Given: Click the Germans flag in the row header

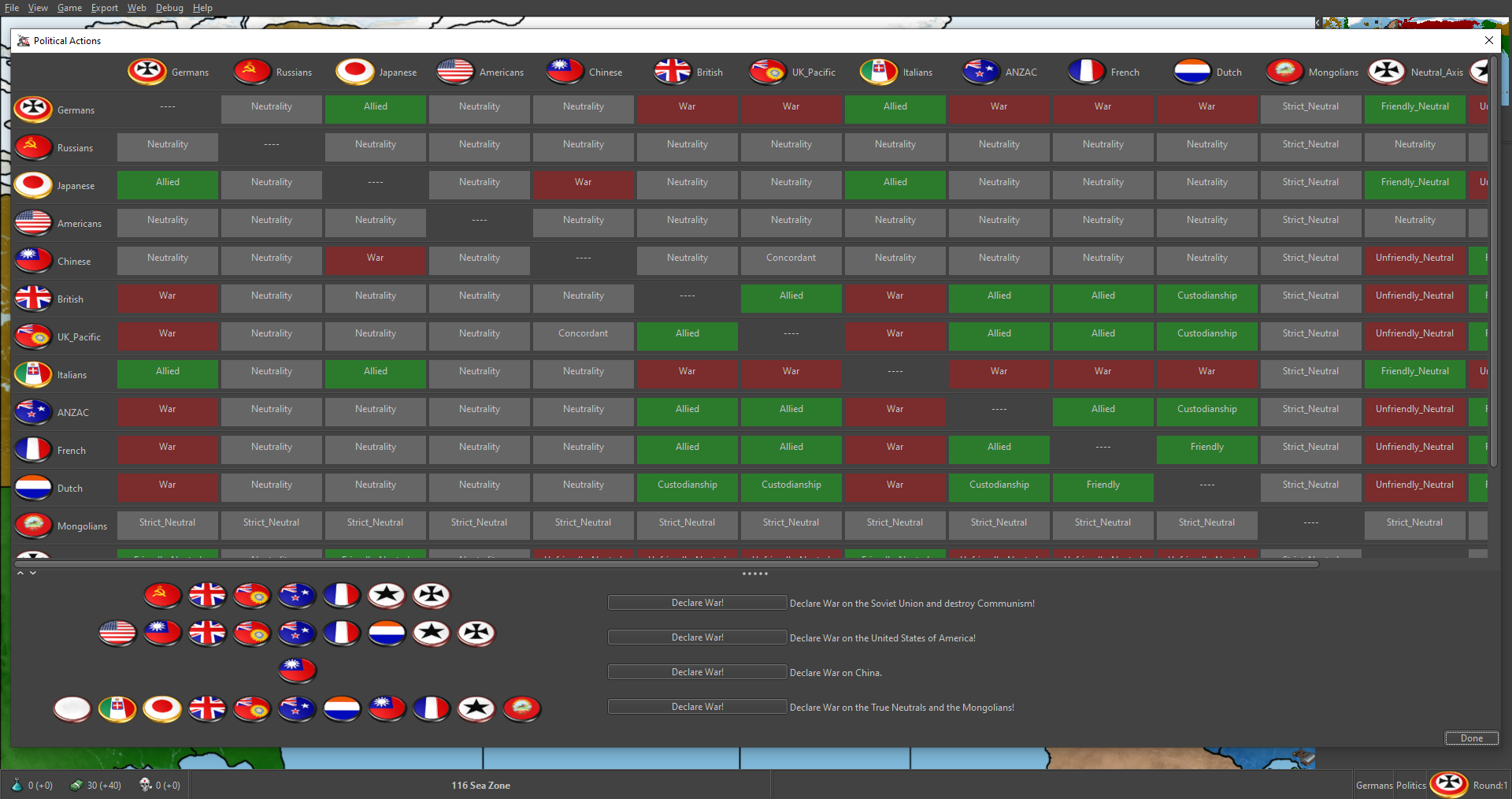Looking at the screenshot, I should 33,110.
